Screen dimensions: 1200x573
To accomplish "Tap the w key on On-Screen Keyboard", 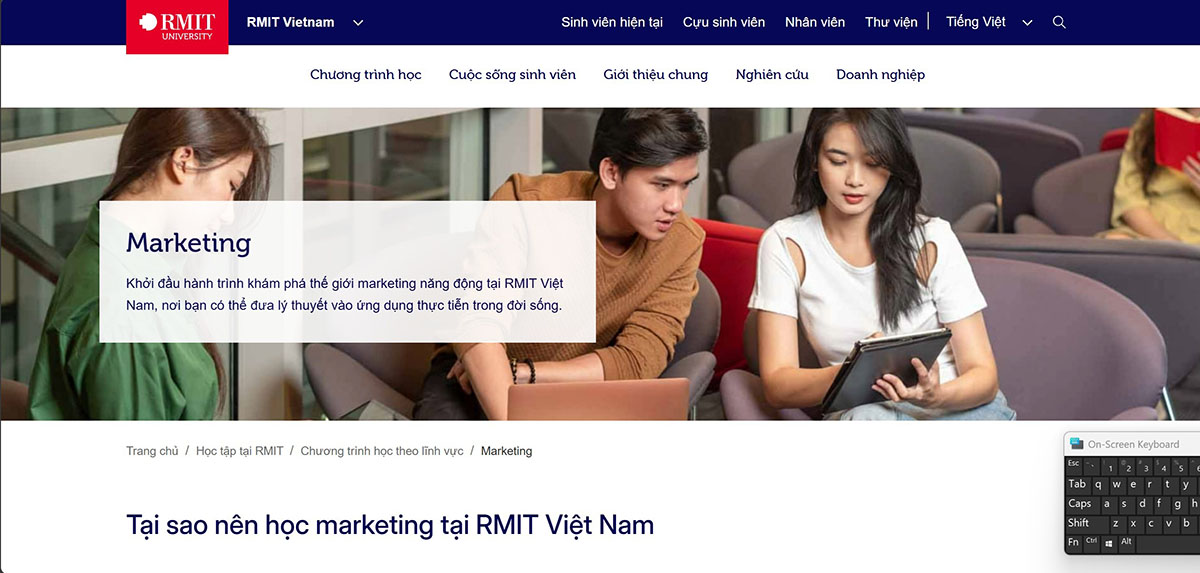I will 1118,486.
